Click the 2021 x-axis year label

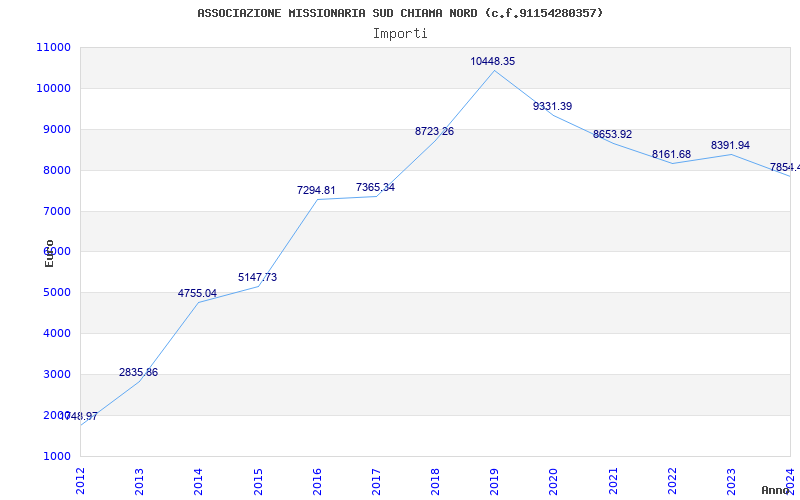point(613,481)
